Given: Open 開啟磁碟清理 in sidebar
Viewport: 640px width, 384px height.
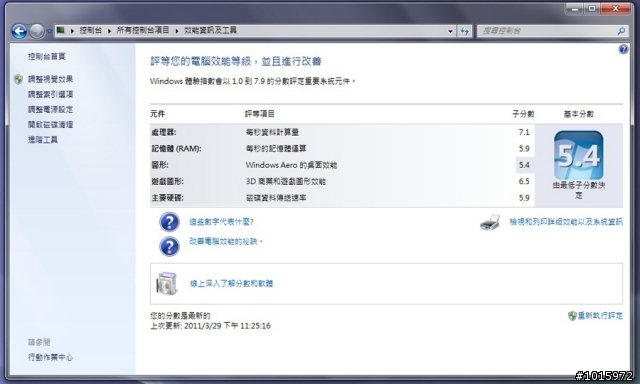Looking at the screenshot, I should 50,124.
